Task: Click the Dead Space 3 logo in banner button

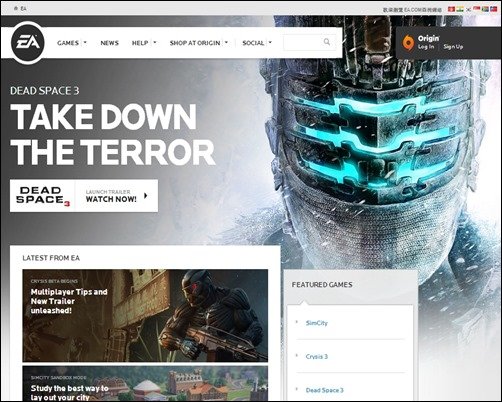Action: [43, 196]
